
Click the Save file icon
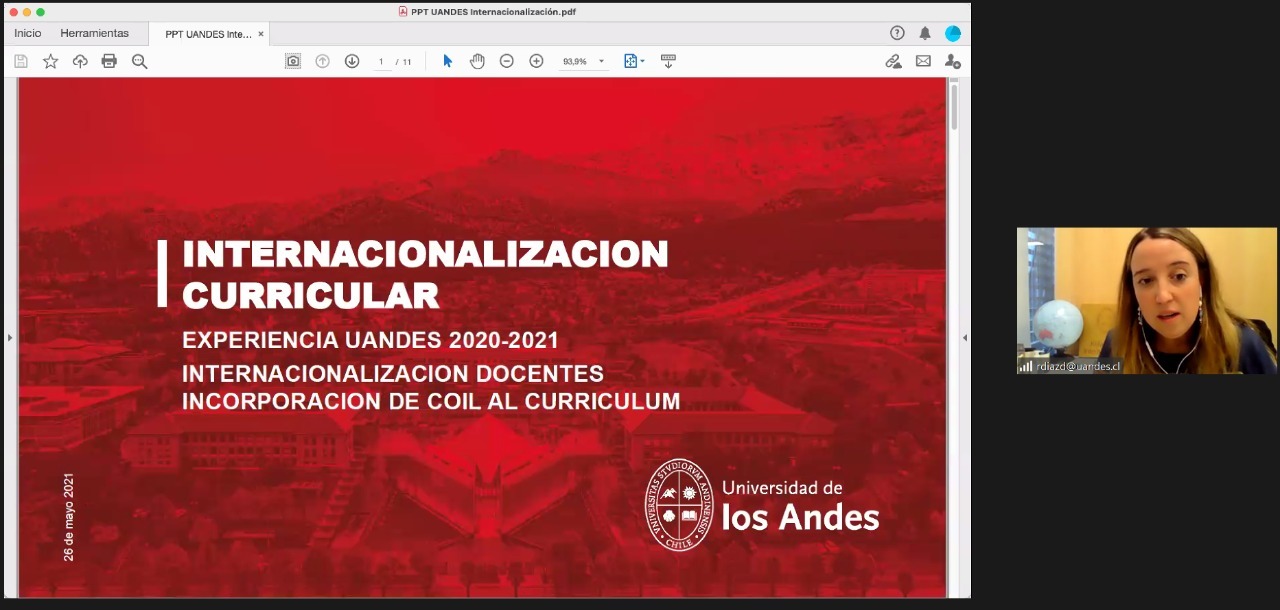(21, 61)
